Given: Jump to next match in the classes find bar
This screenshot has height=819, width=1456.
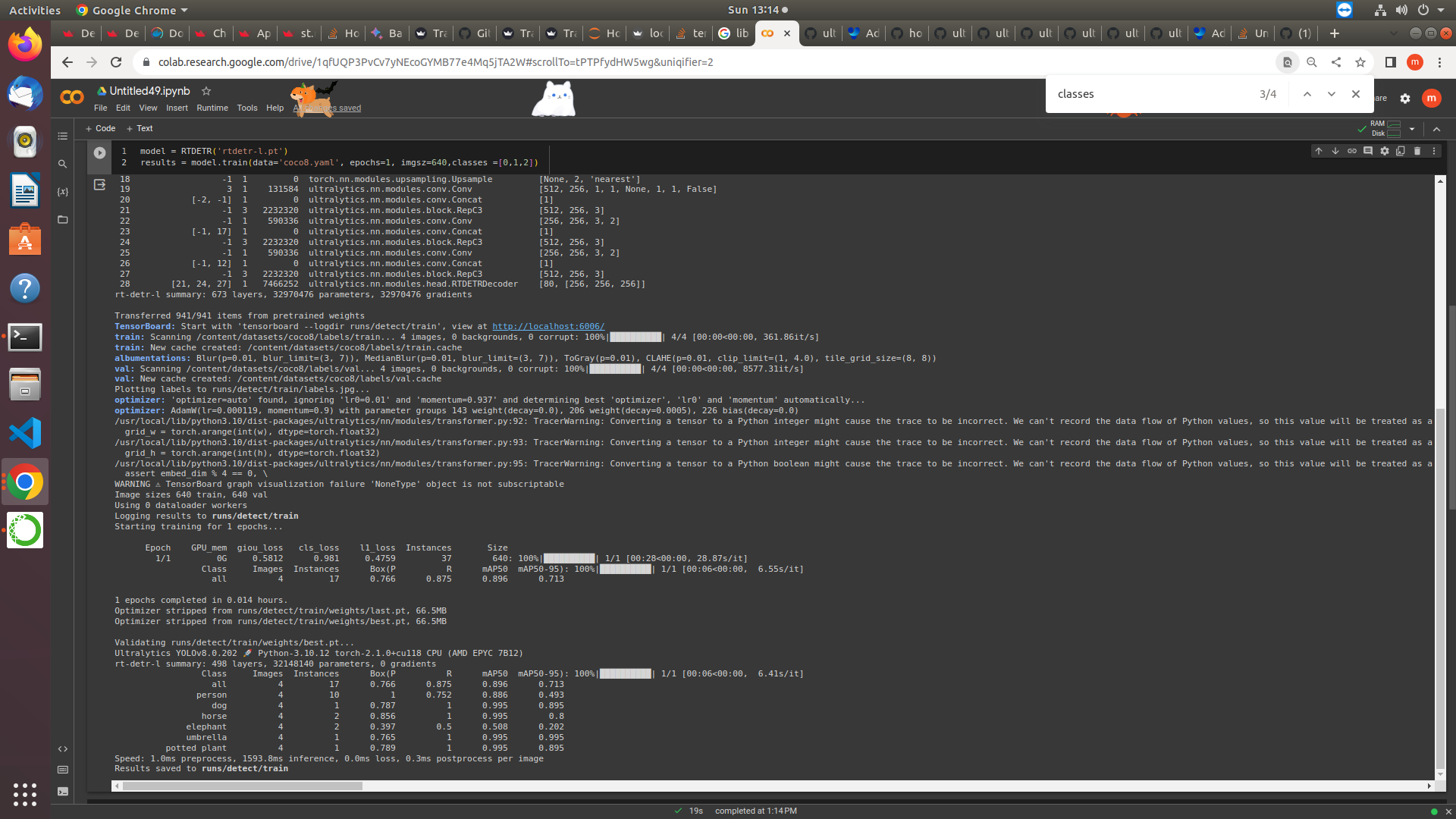Looking at the screenshot, I should pos(1331,93).
